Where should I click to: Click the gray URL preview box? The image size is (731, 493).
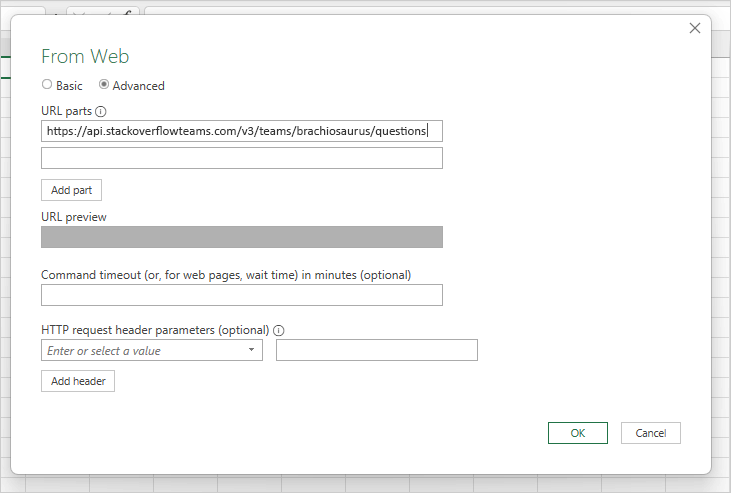coord(241,237)
